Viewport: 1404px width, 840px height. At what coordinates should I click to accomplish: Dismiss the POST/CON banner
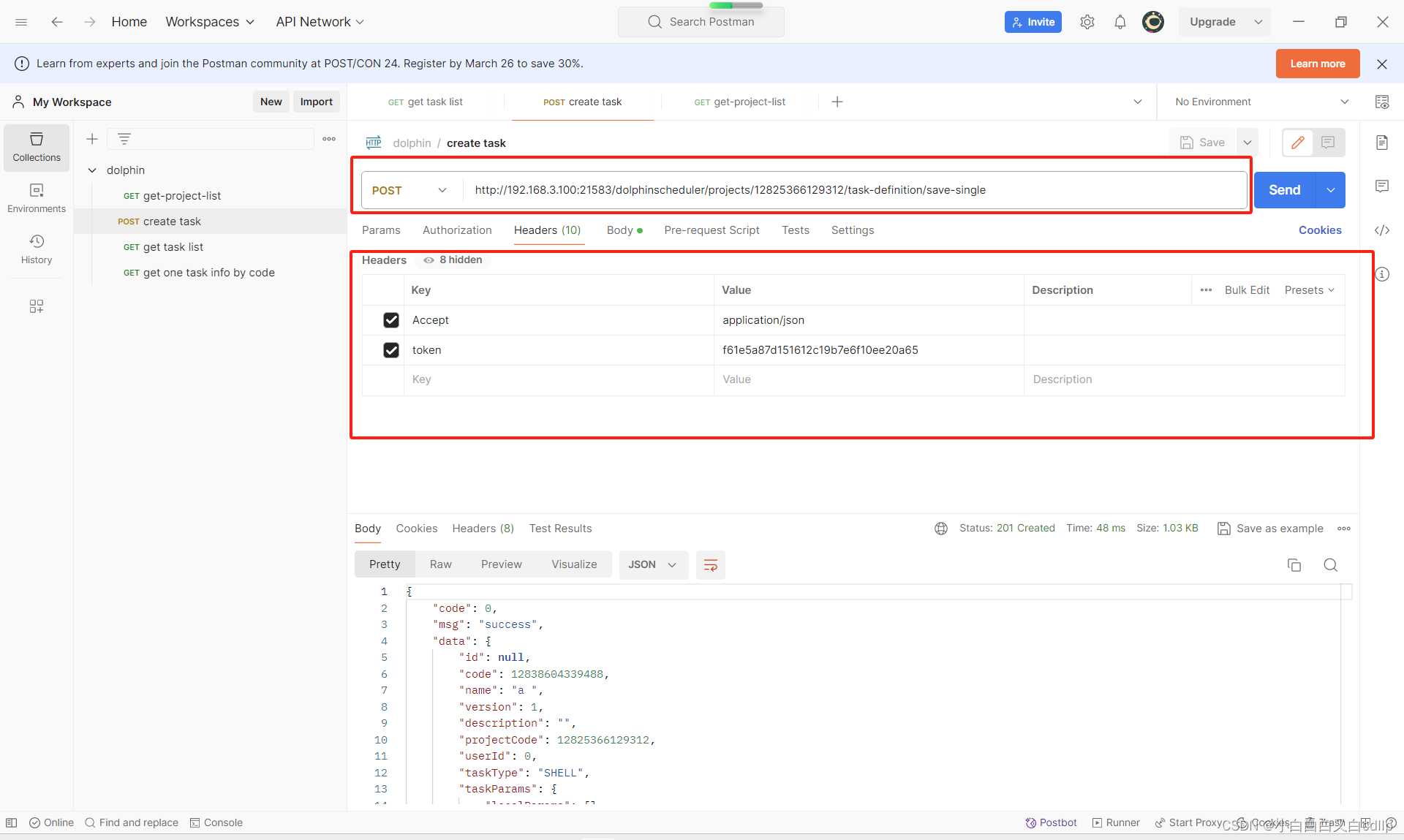coord(1382,64)
